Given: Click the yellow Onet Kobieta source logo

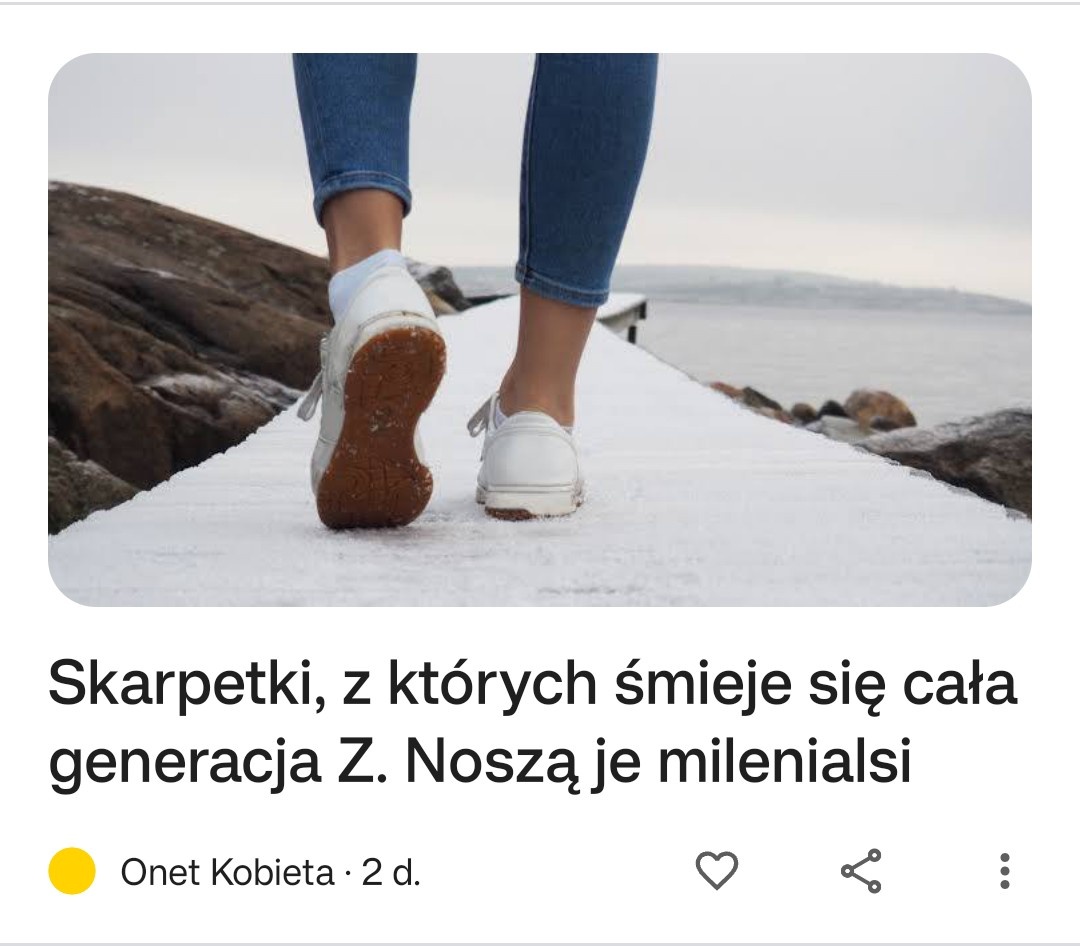Looking at the screenshot, I should 72,871.
